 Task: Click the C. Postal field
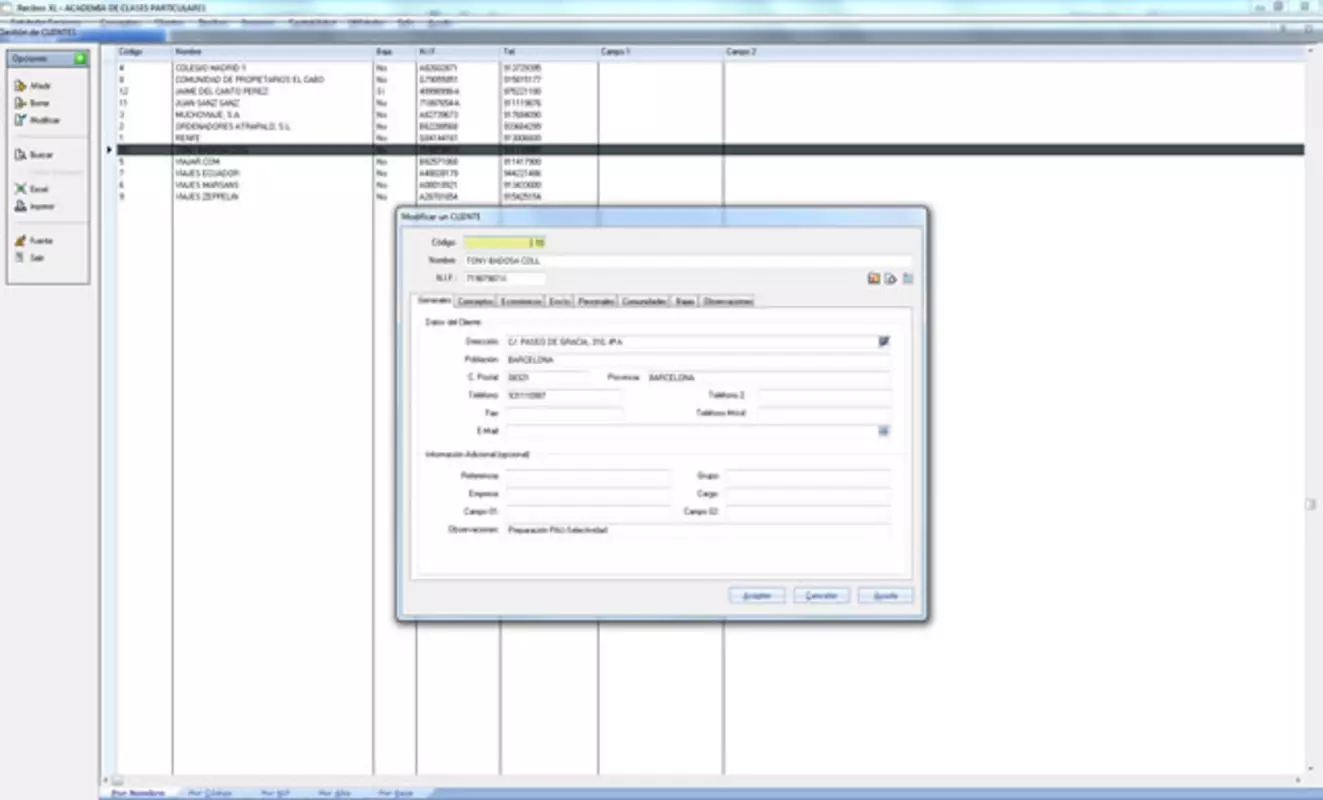pyautogui.click(x=547, y=378)
